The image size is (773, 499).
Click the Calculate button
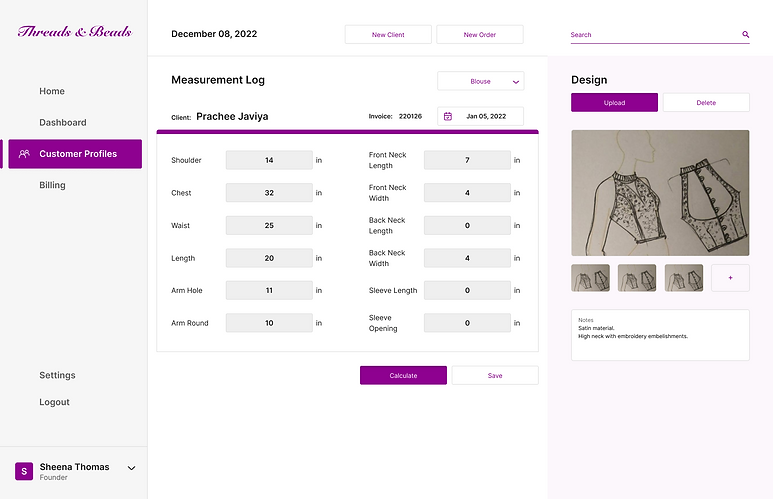tap(403, 375)
